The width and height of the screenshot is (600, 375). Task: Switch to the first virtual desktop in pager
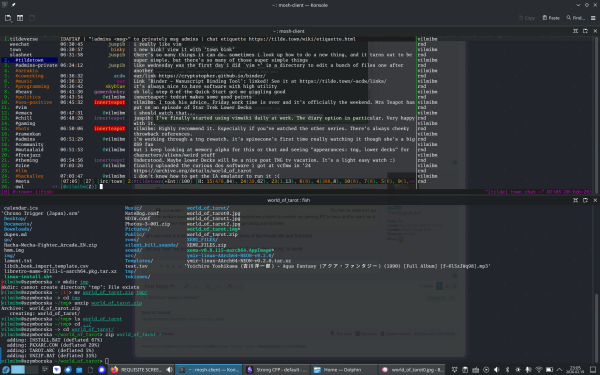tap(18, 370)
